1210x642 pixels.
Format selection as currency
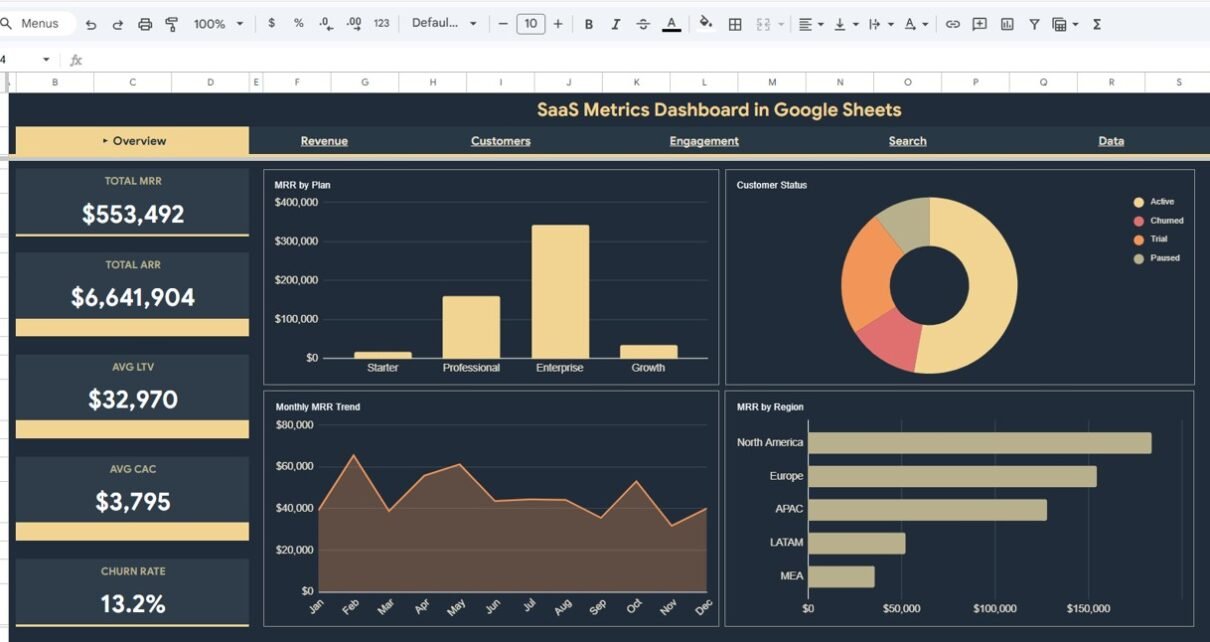point(271,24)
